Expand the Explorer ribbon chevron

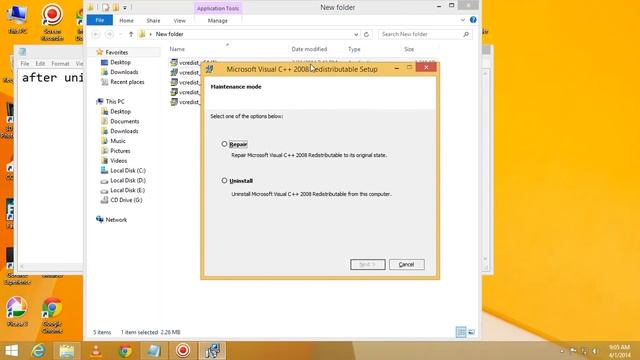tap(462, 20)
